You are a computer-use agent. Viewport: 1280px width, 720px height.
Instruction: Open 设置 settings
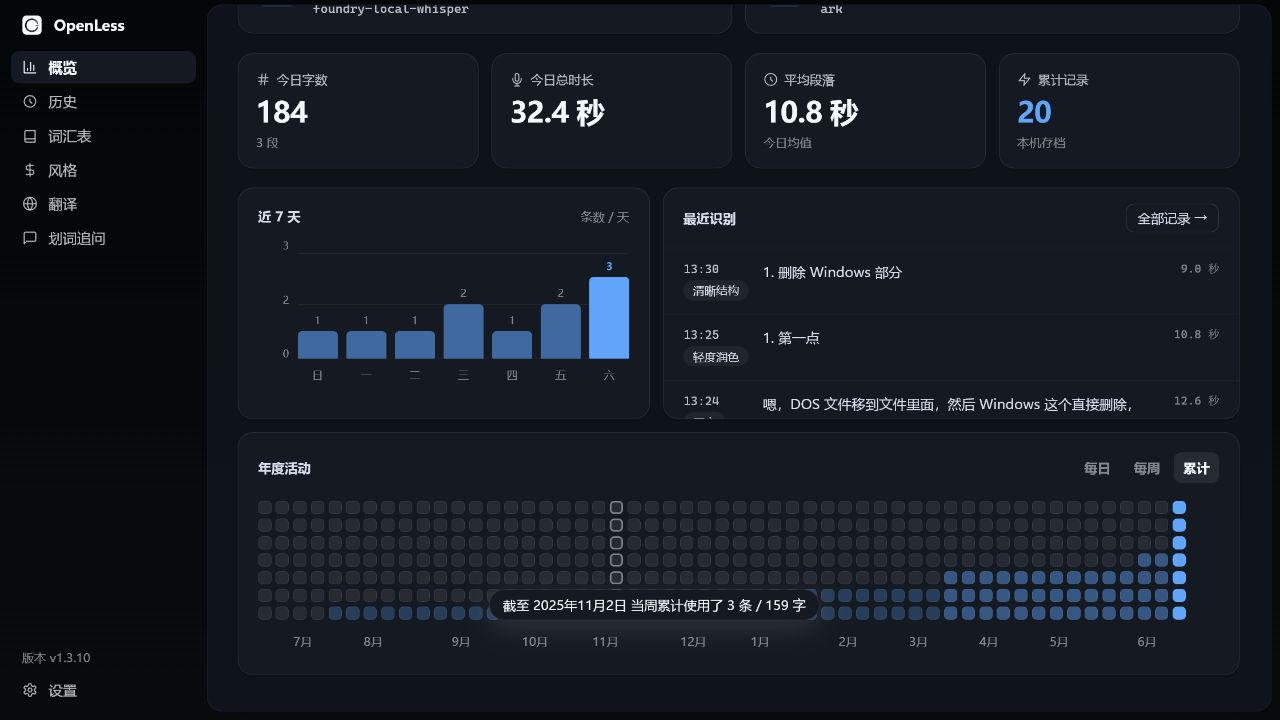pos(104,690)
